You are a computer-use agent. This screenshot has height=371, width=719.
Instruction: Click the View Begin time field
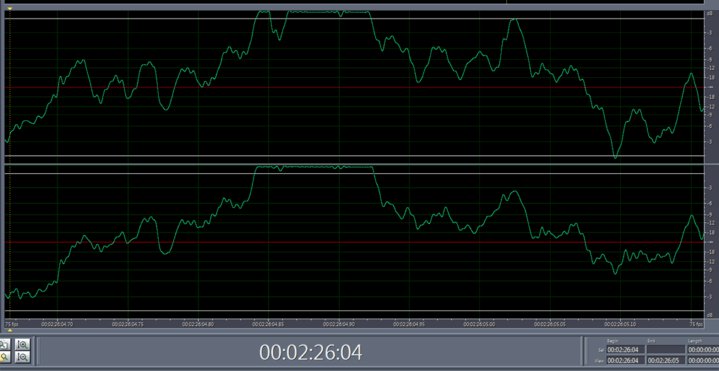625,360
